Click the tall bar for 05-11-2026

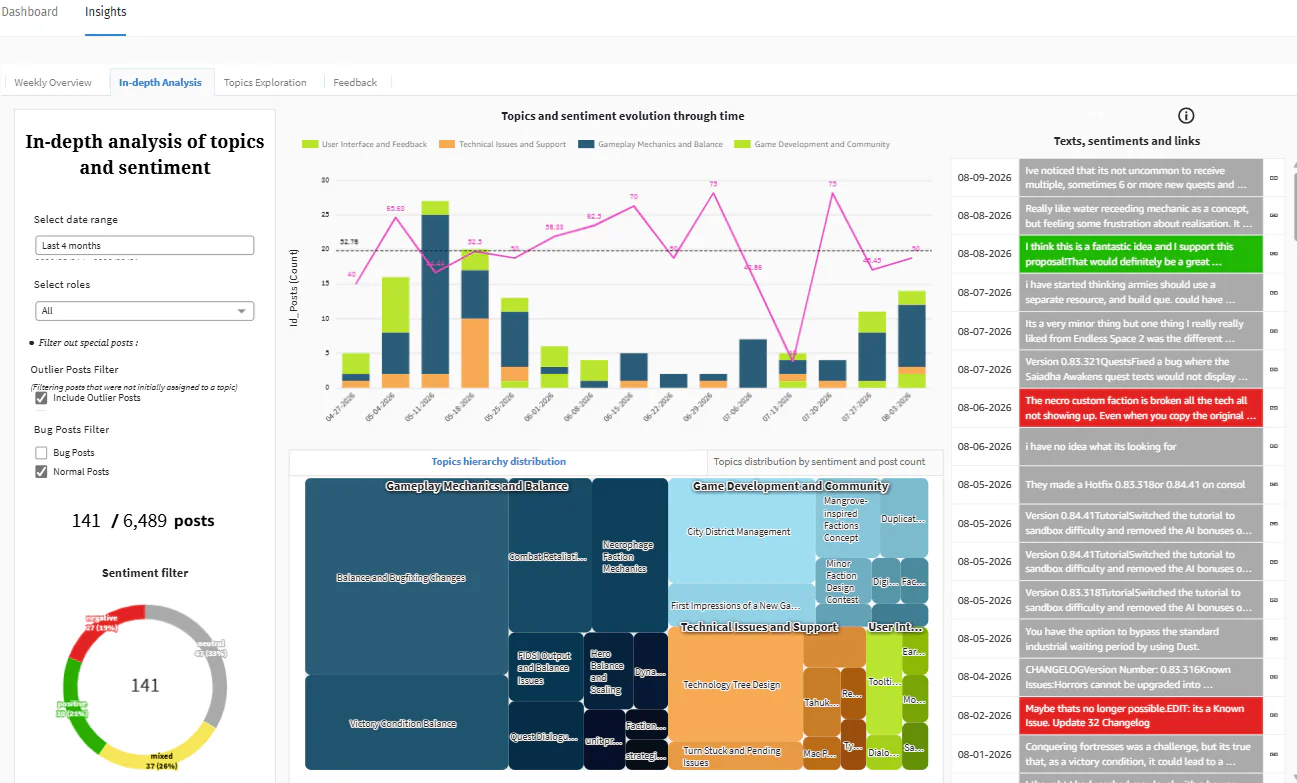click(x=434, y=294)
